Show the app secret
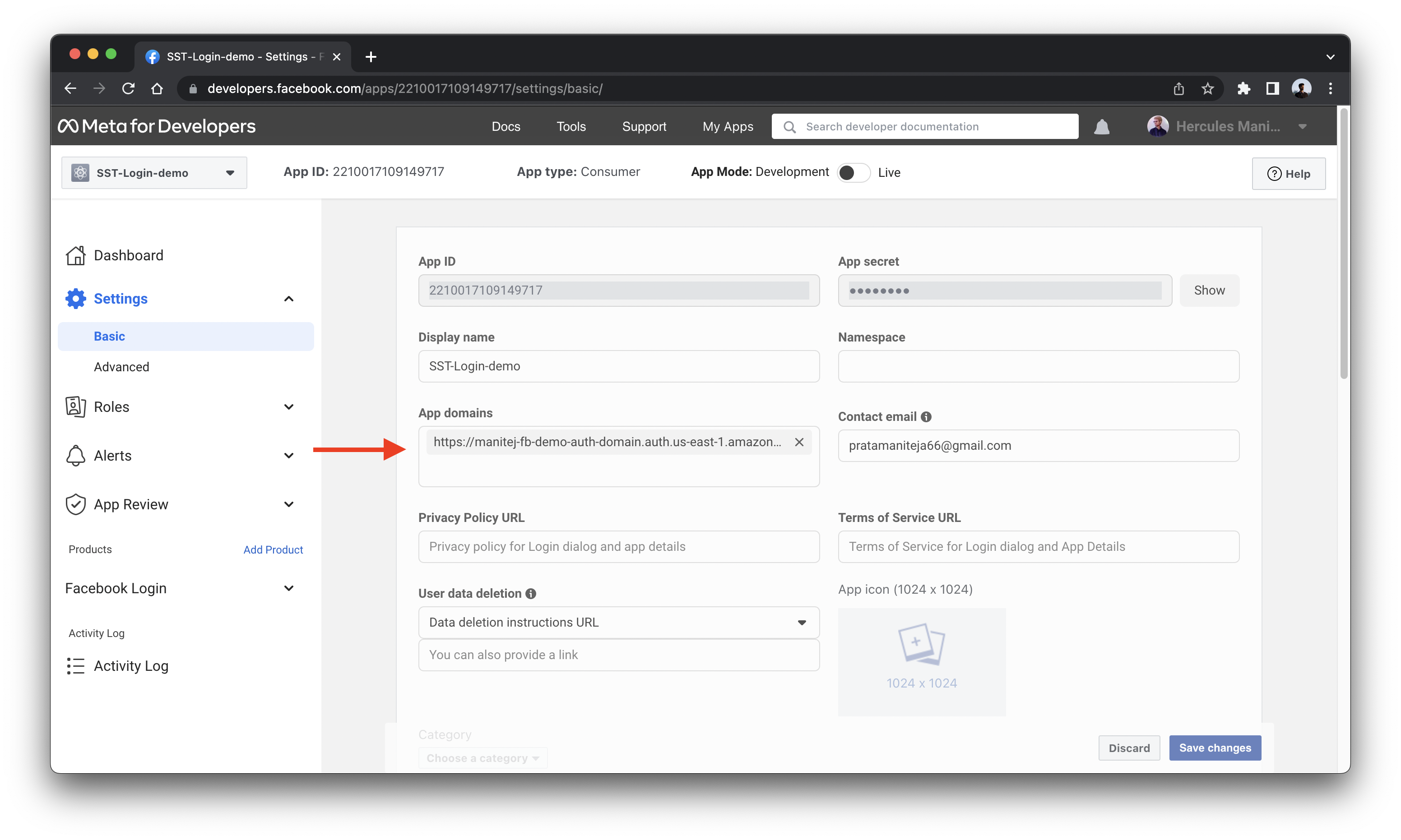Image resolution: width=1401 pixels, height=840 pixels. [x=1209, y=291]
